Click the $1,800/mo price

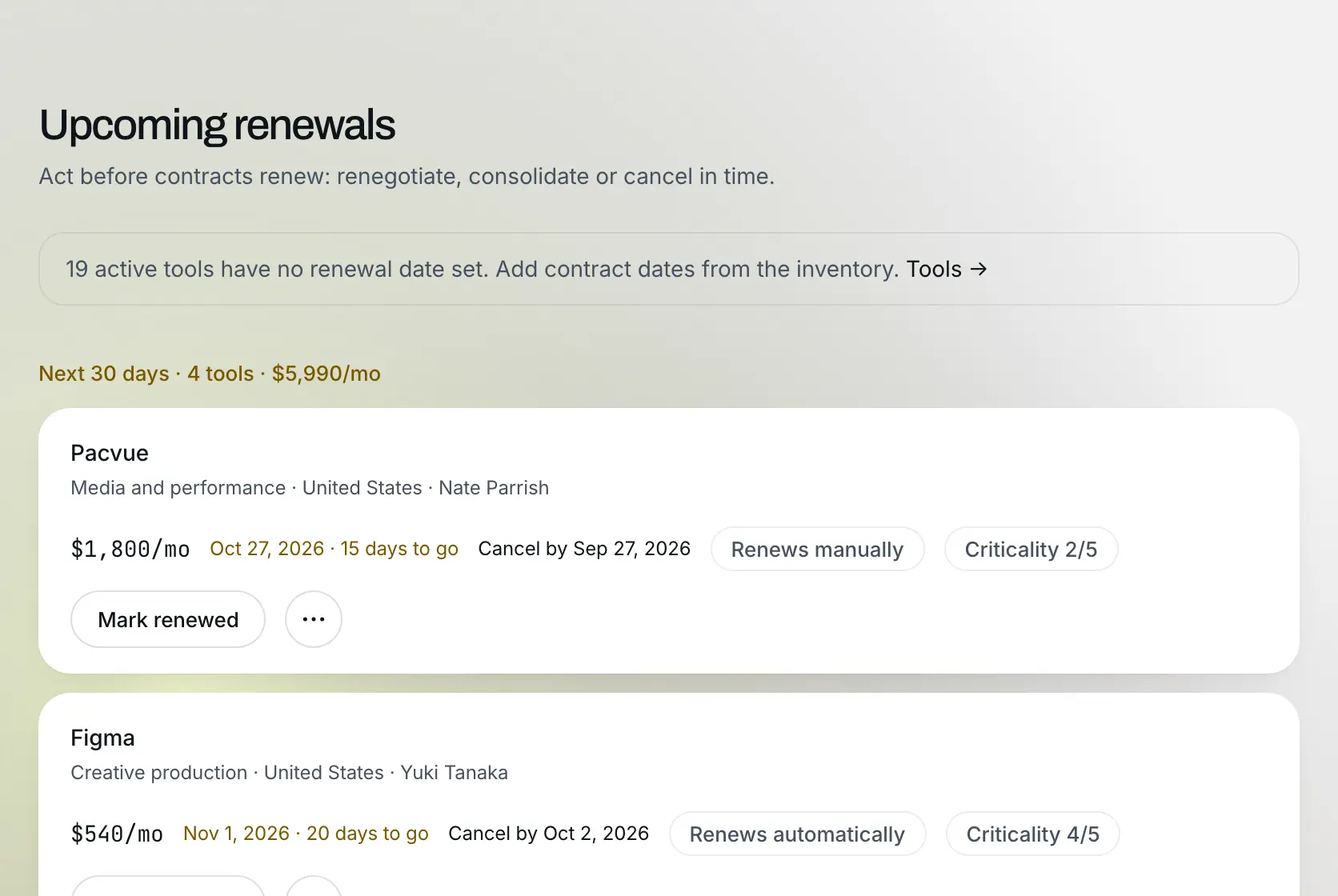(x=130, y=549)
